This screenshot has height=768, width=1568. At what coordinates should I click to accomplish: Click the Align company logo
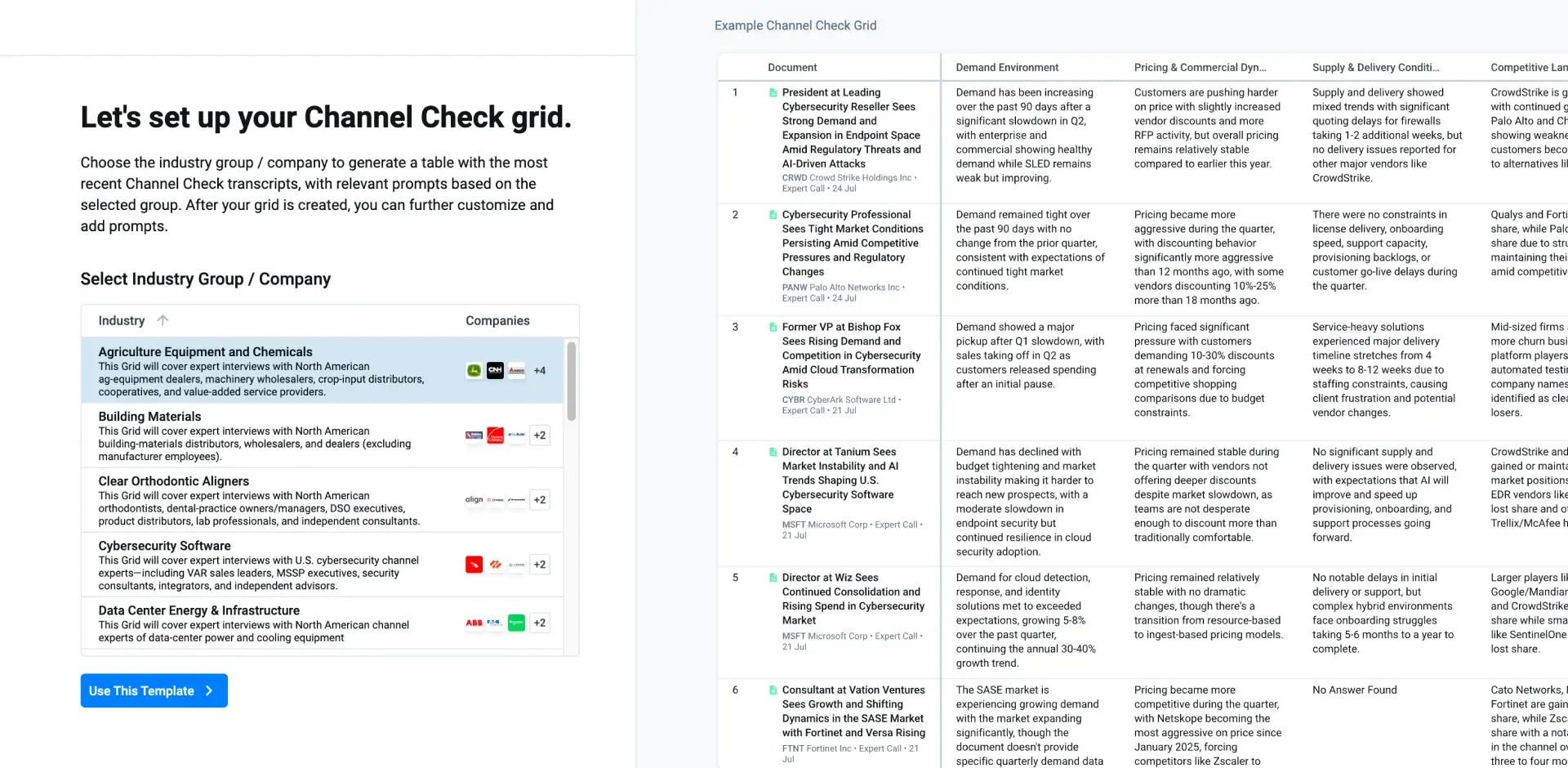(474, 500)
